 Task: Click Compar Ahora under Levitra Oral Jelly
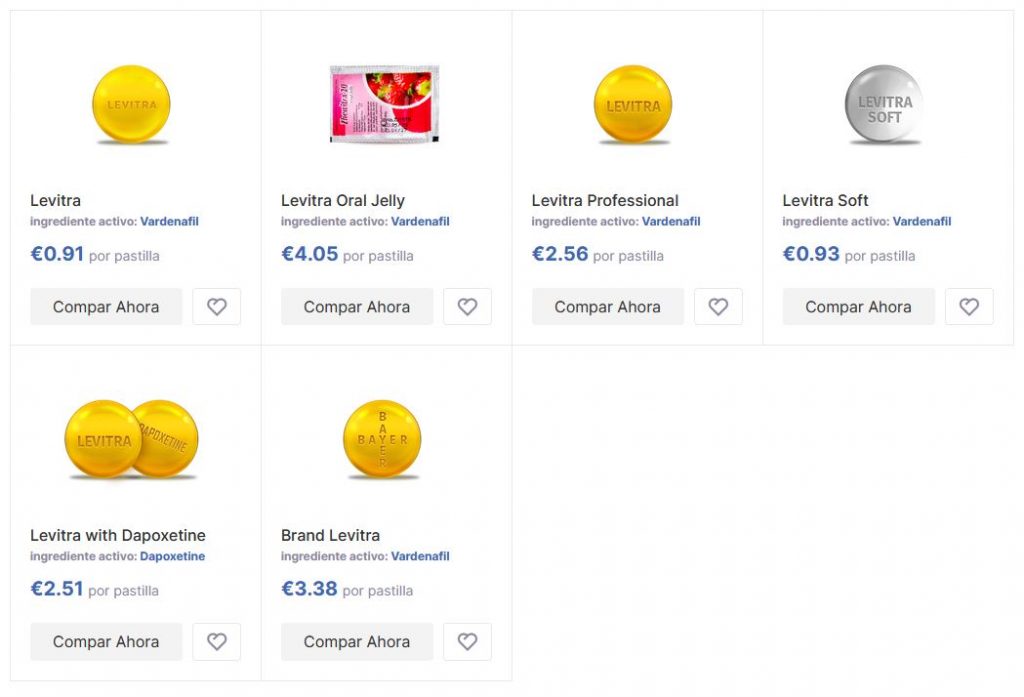(357, 307)
